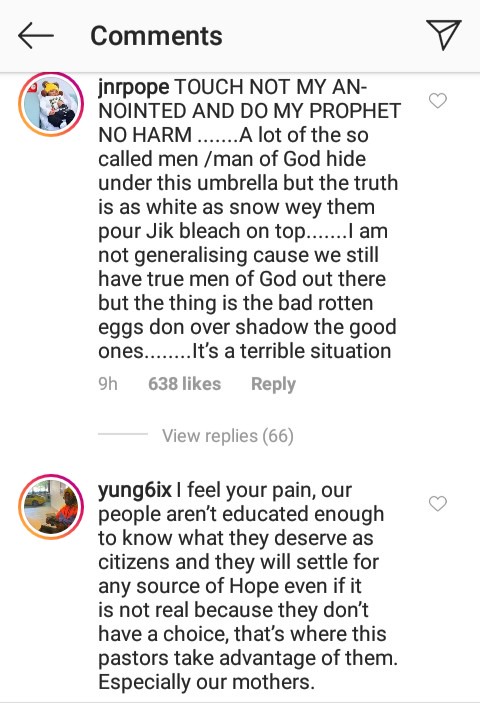The height and width of the screenshot is (706, 480).
Task: Open jnrpope's profile picture
Action: (x=51, y=104)
